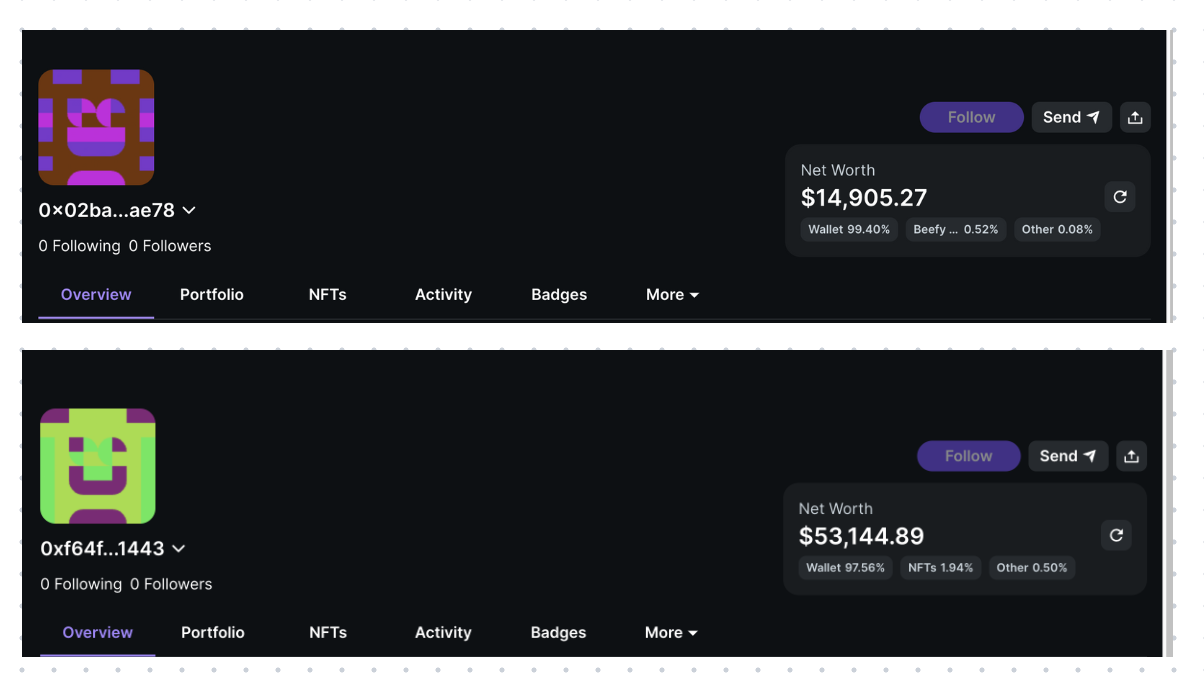
Task: Open Activity tab of 0x02ba profile
Action: (443, 295)
